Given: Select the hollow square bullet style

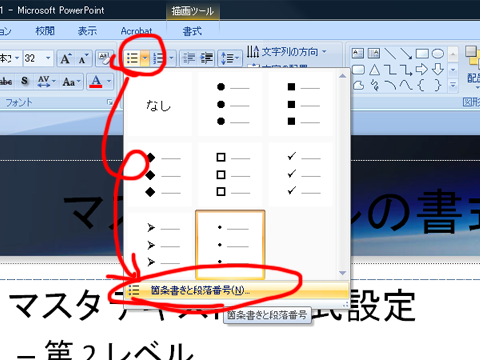Looking at the screenshot, I should (230, 174).
